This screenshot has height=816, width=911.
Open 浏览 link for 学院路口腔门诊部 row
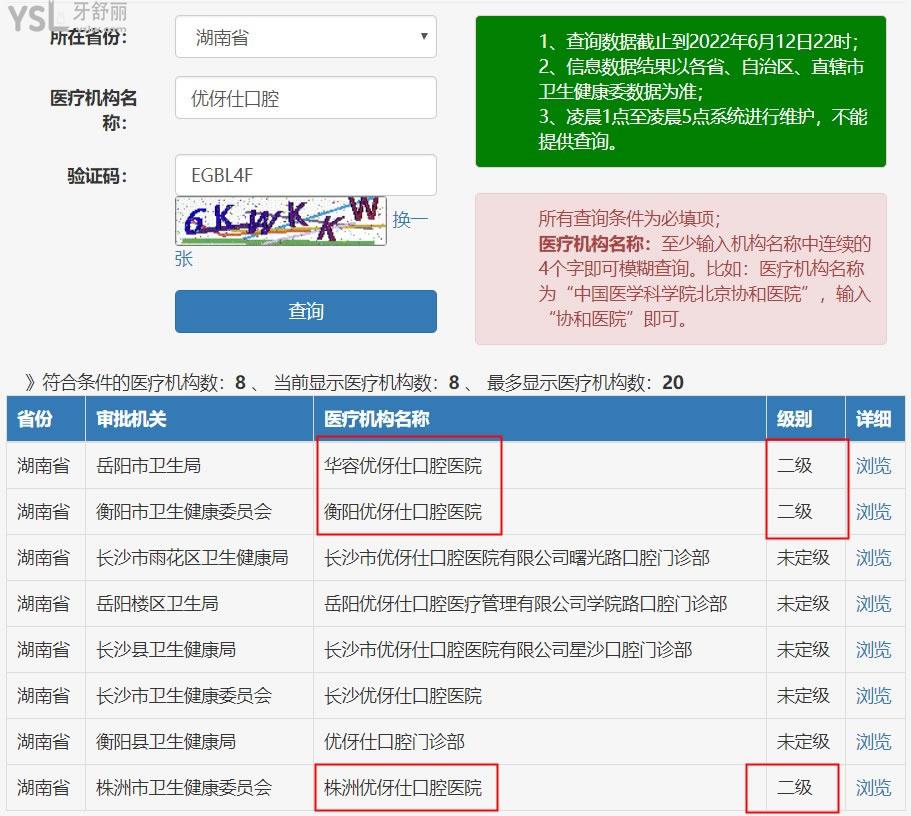click(x=873, y=603)
